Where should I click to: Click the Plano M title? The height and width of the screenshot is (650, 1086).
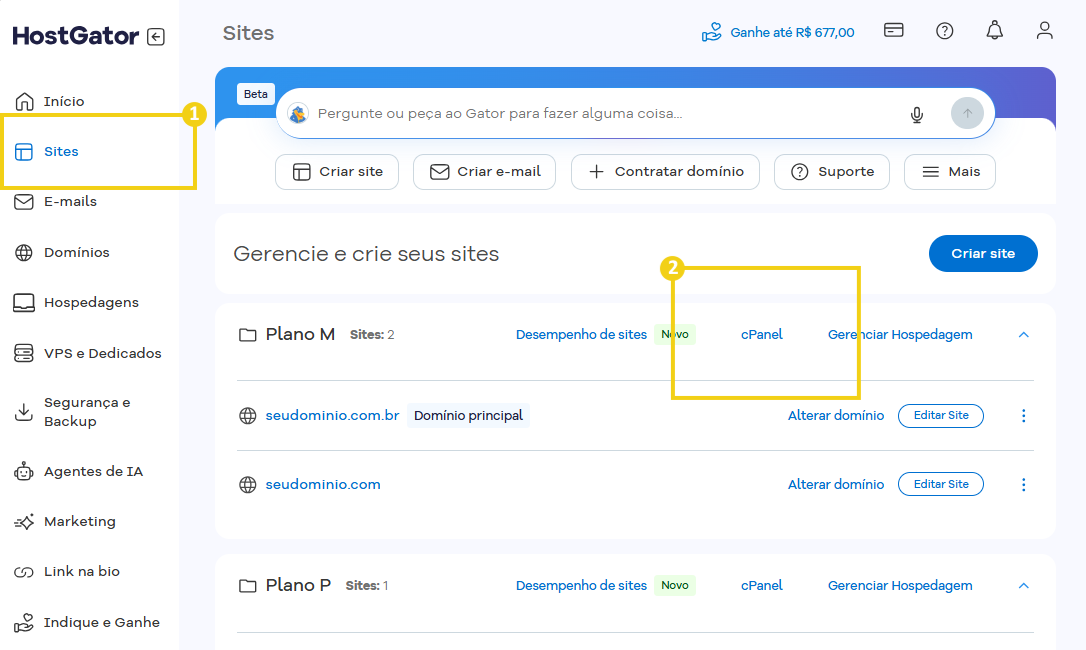(x=301, y=335)
